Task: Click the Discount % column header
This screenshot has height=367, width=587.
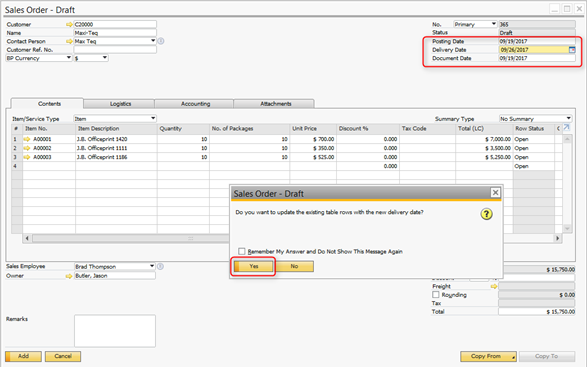Action: (368, 128)
